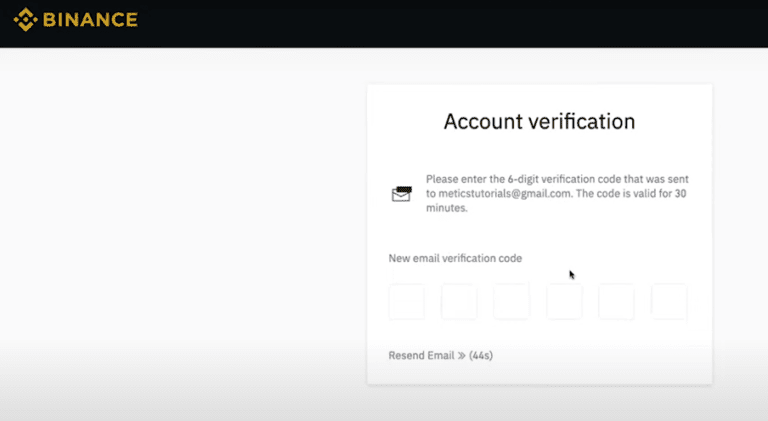The image size is (768, 421).
Task: Click the Resend Email link
Action: 421,355
